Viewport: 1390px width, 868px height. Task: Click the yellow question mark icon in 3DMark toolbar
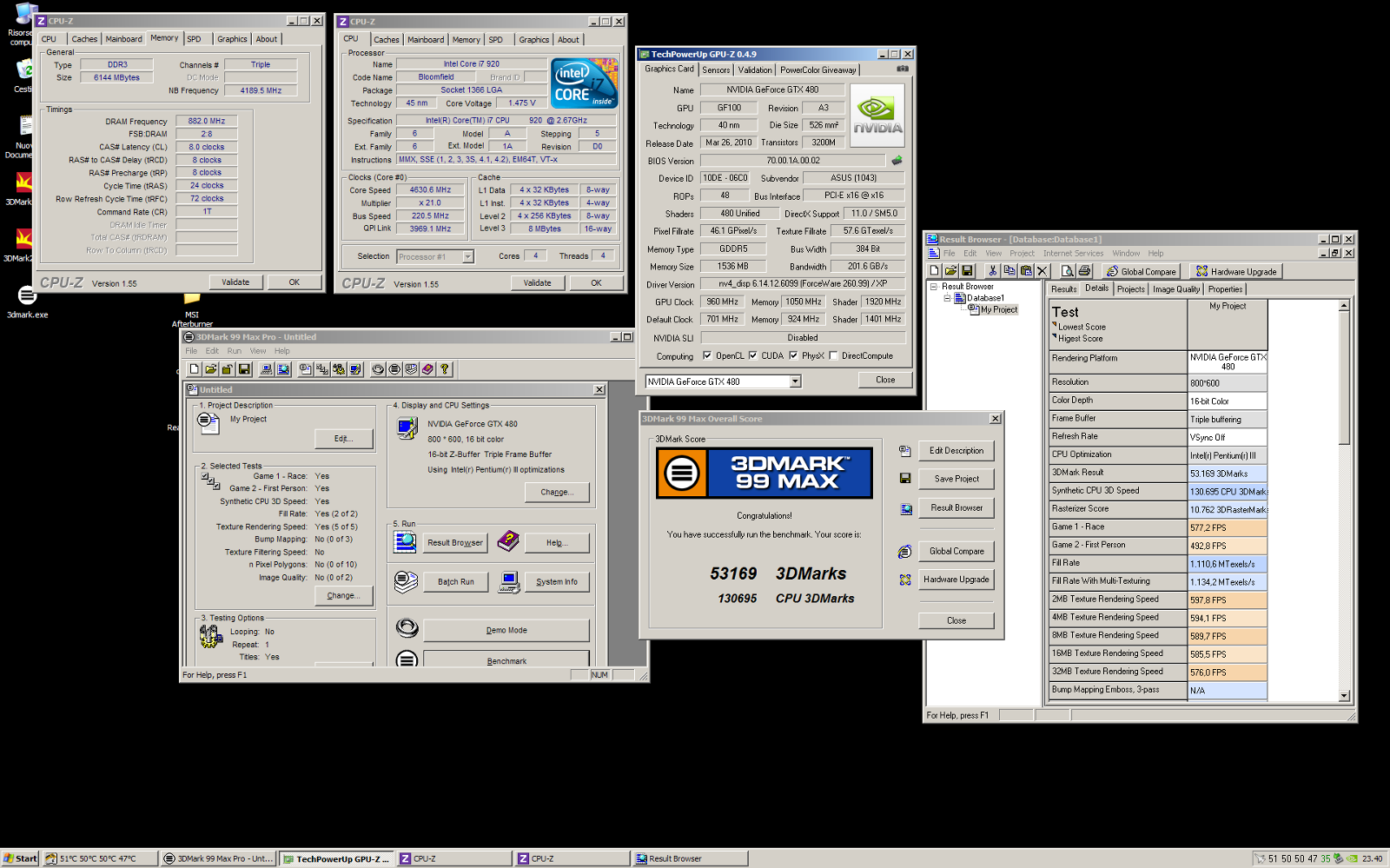pyautogui.click(x=445, y=369)
